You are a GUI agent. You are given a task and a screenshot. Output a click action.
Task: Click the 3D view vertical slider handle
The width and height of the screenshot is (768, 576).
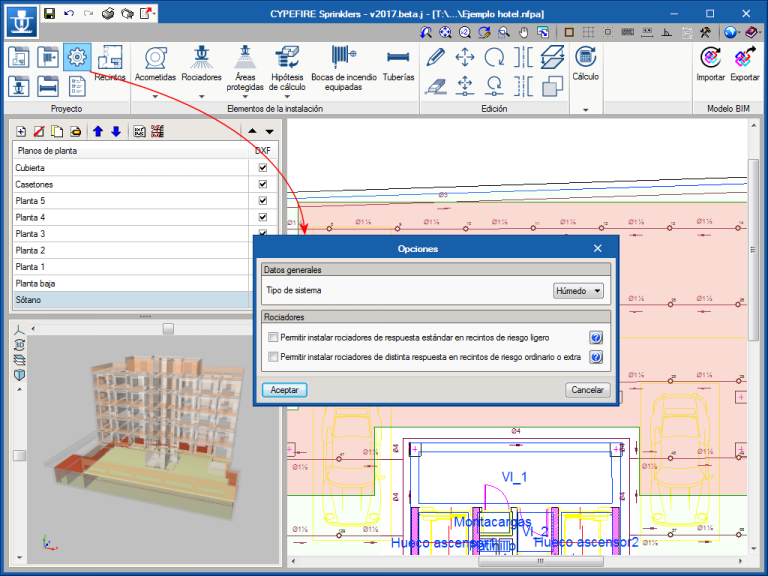coord(17,455)
